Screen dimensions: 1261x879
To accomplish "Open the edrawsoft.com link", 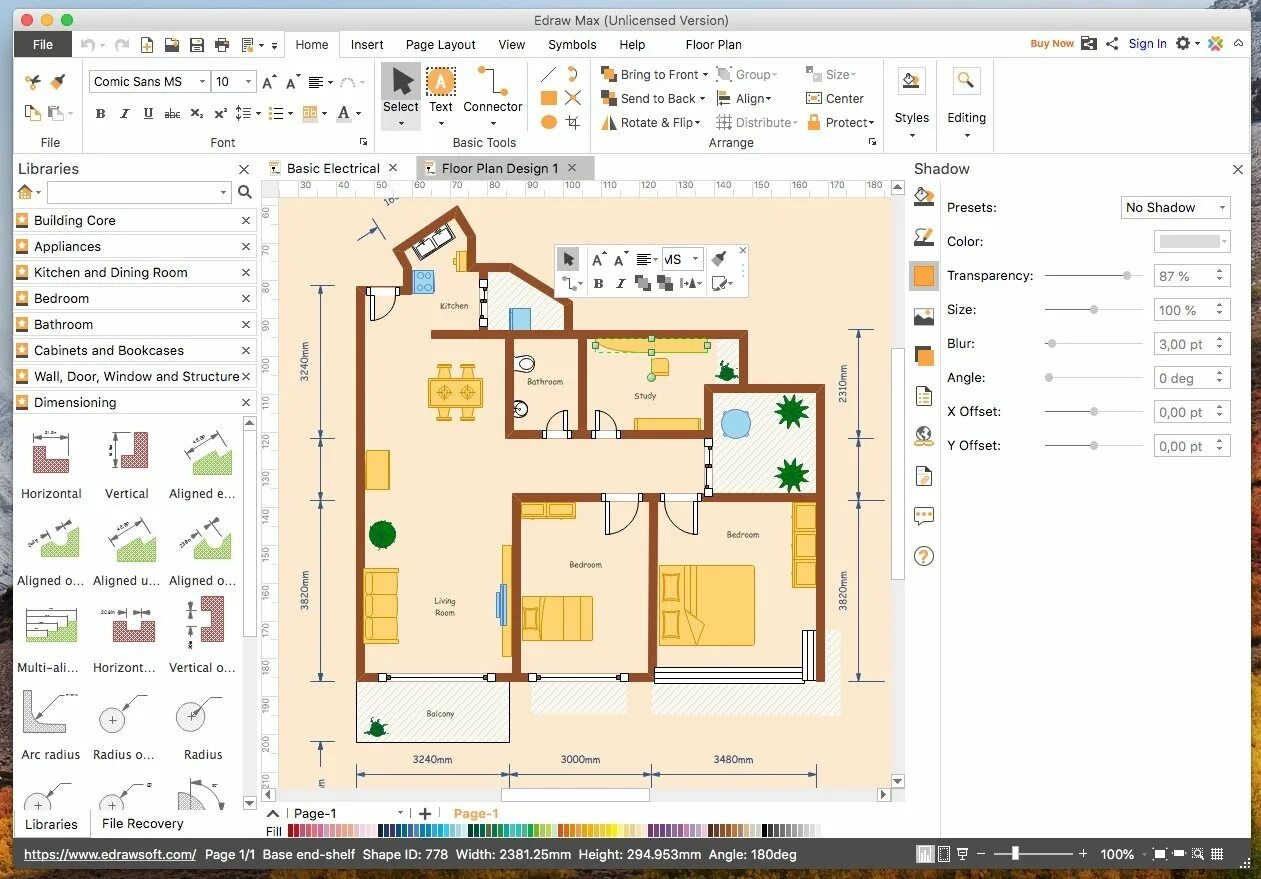I will (x=110, y=854).
